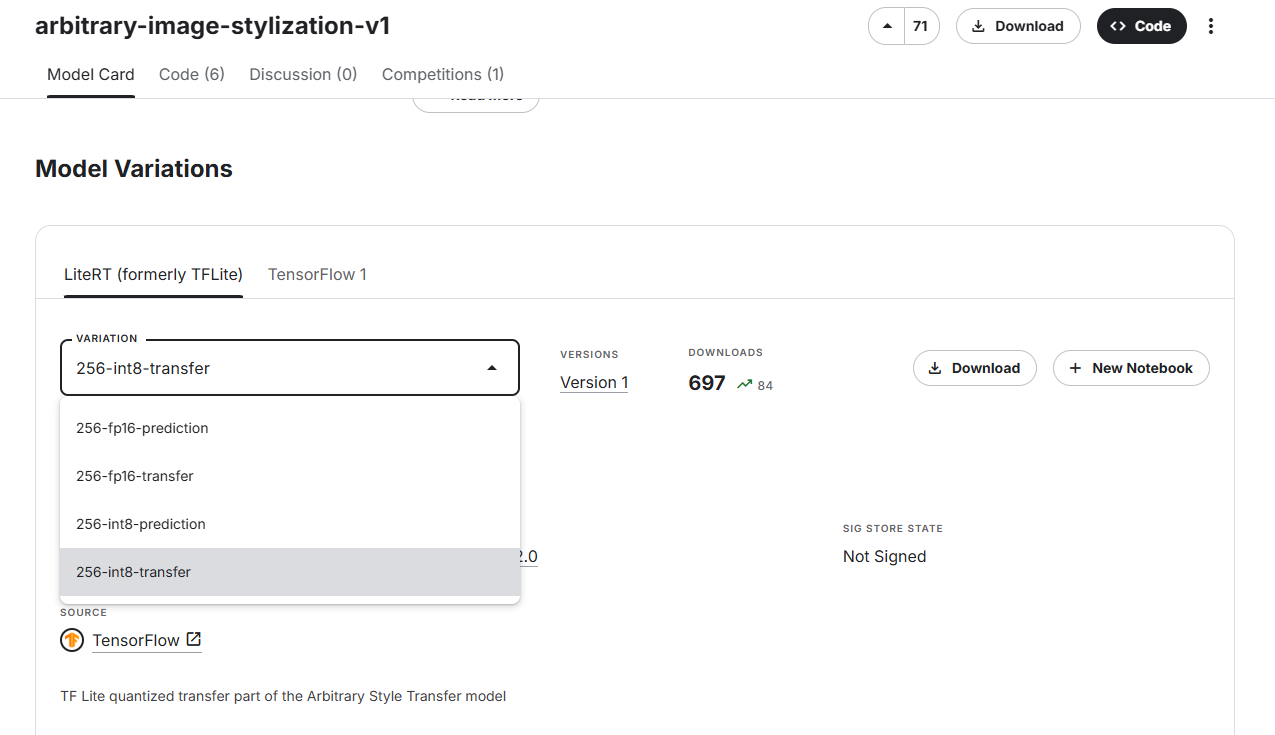Viewport: 1275px width, 735px height.
Task: Collapse the Variation dropdown arrow
Action: tap(492, 368)
